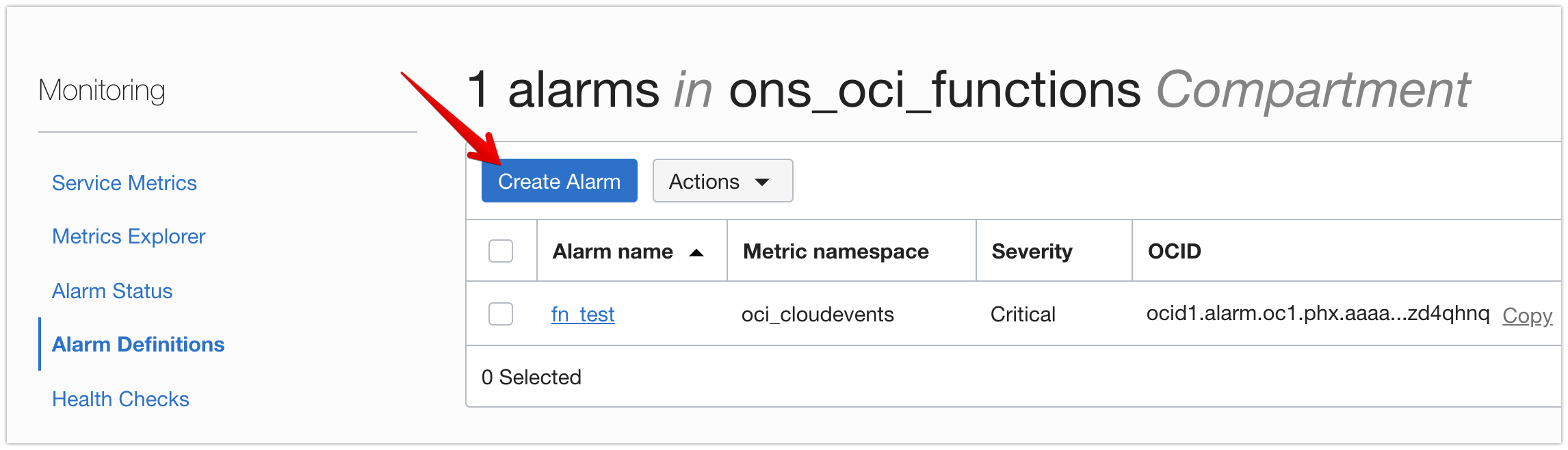The height and width of the screenshot is (450, 1568).
Task: Check the select-all checkbox in table header
Action: click(500, 251)
